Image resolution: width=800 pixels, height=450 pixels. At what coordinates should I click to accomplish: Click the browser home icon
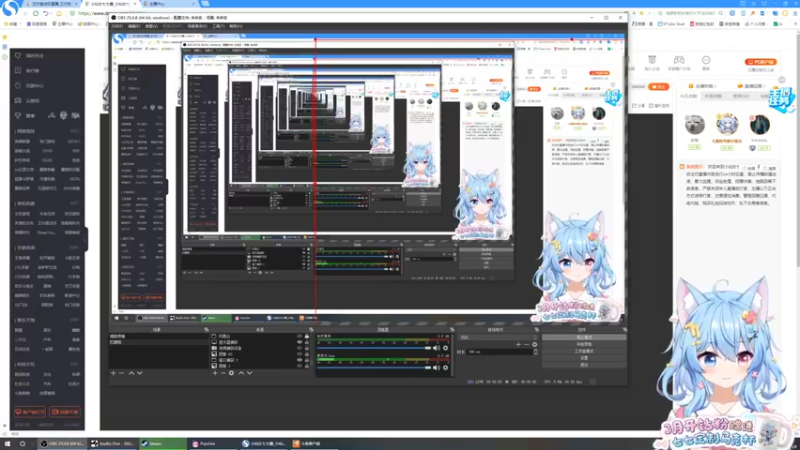click(59, 13)
